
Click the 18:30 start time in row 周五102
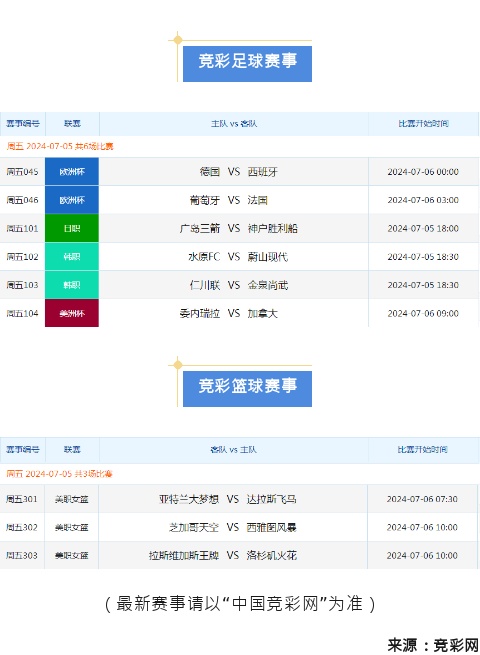423,256
